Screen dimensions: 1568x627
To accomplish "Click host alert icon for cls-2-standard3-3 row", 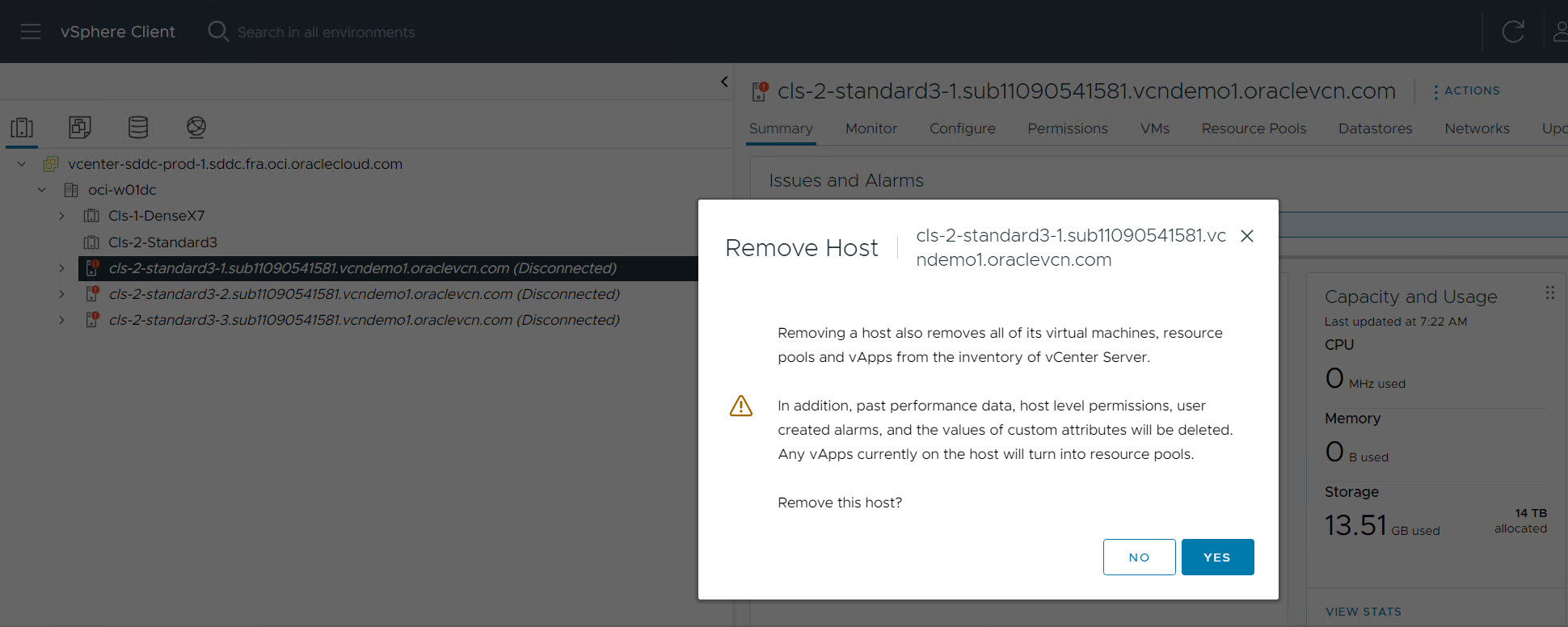I will point(92,319).
